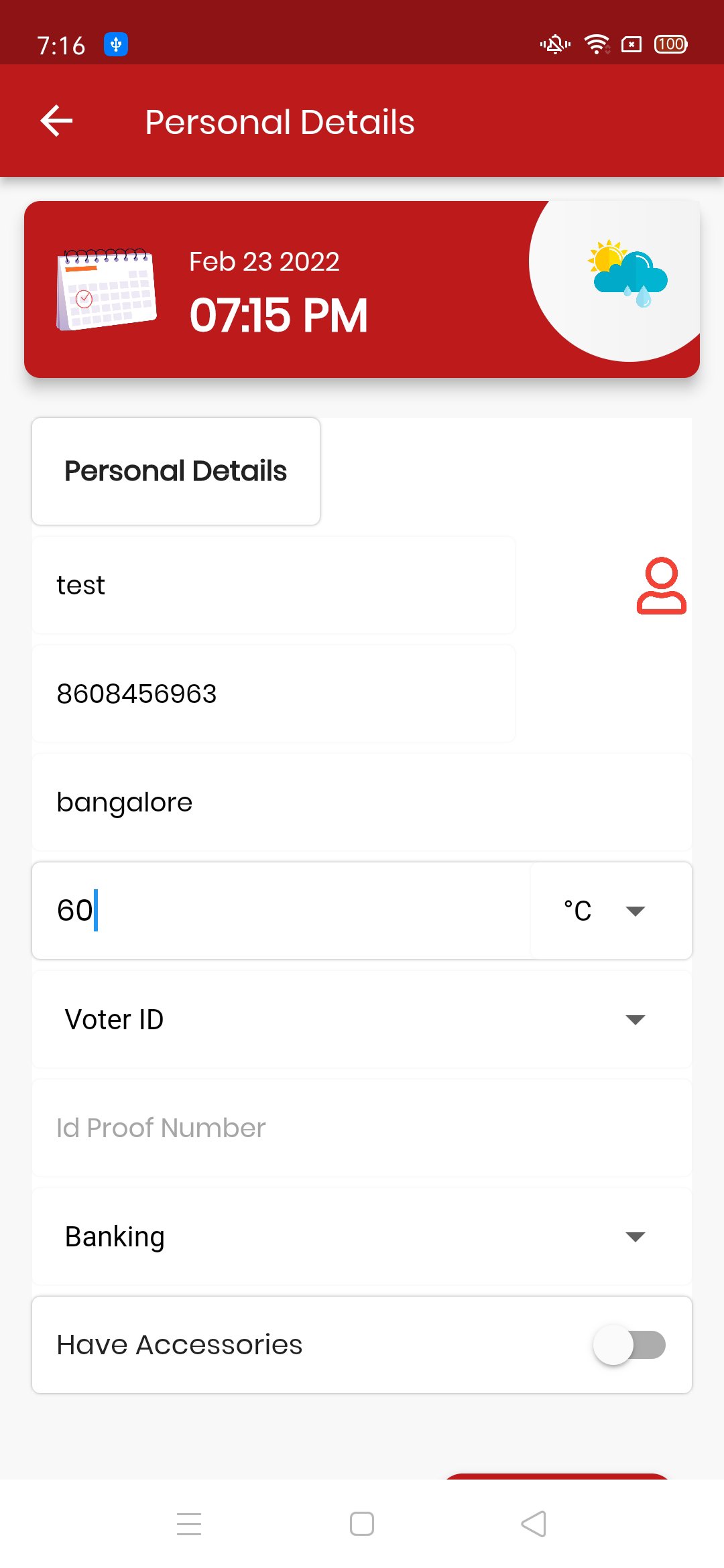Tap the weather sun-cloud icon
Image resolution: width=724 pixels, height=1568 pixels.
(x=627, y=273)
